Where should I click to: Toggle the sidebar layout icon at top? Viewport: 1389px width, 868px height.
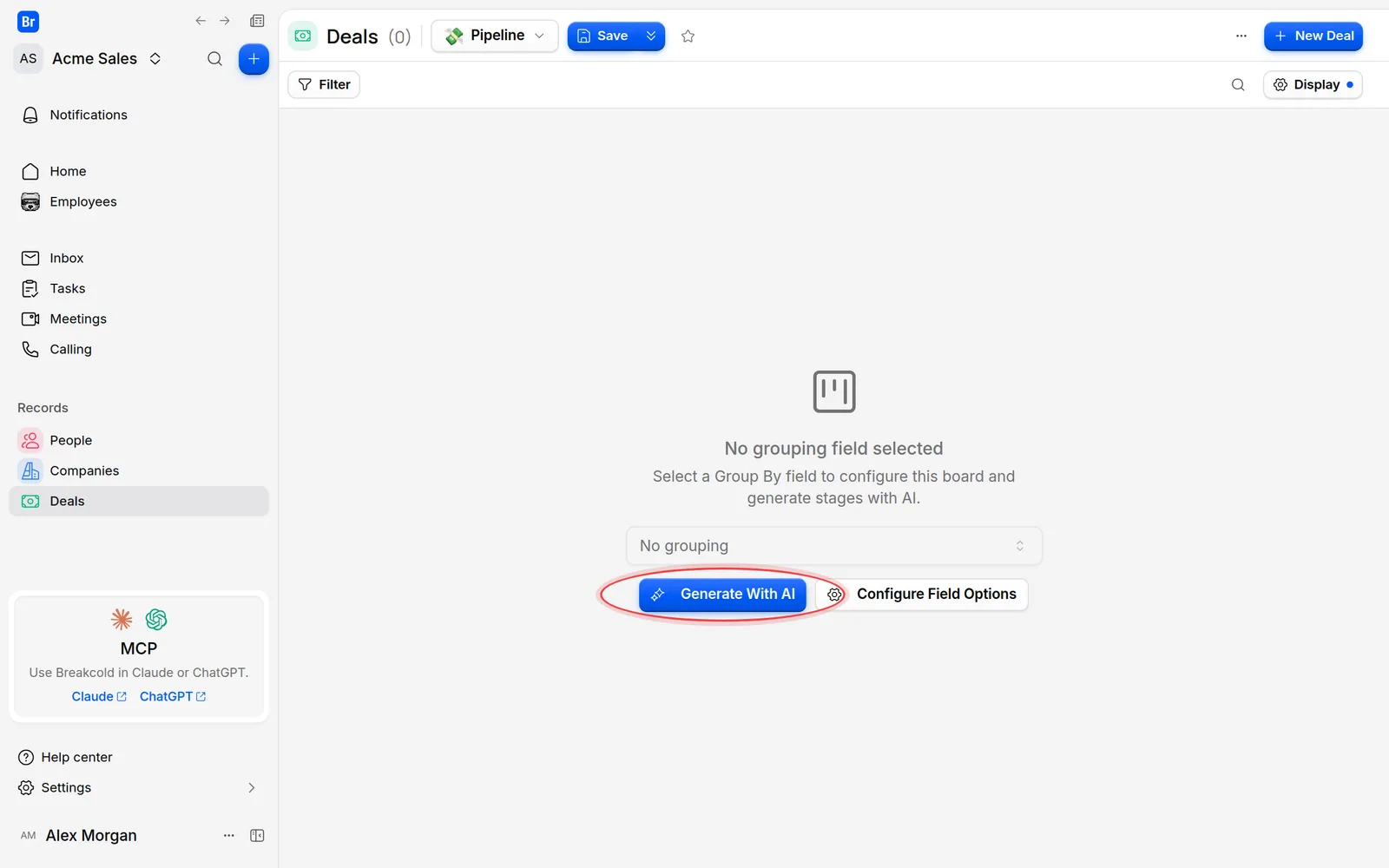tap(257, 21)
